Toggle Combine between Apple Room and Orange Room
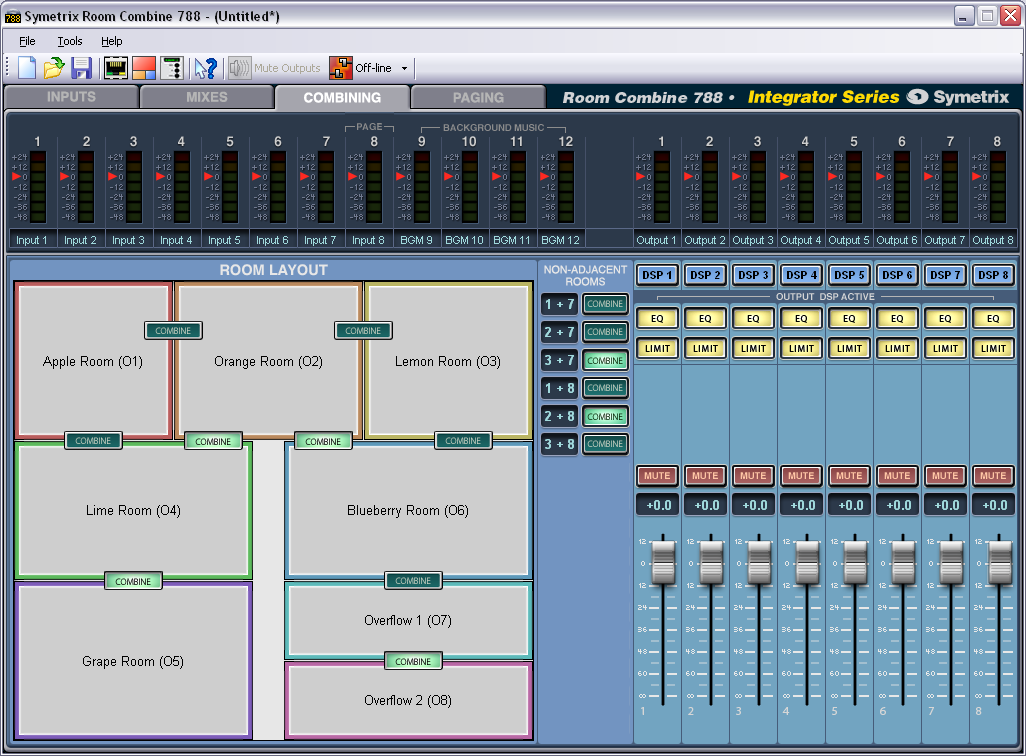This screenshot has width=1026, height=756. click(173, 331)
